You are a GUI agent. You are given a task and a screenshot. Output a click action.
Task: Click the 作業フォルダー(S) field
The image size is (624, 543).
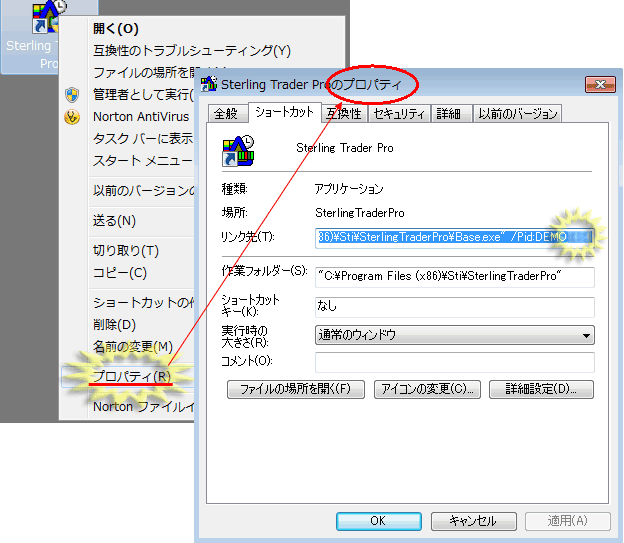454,277
